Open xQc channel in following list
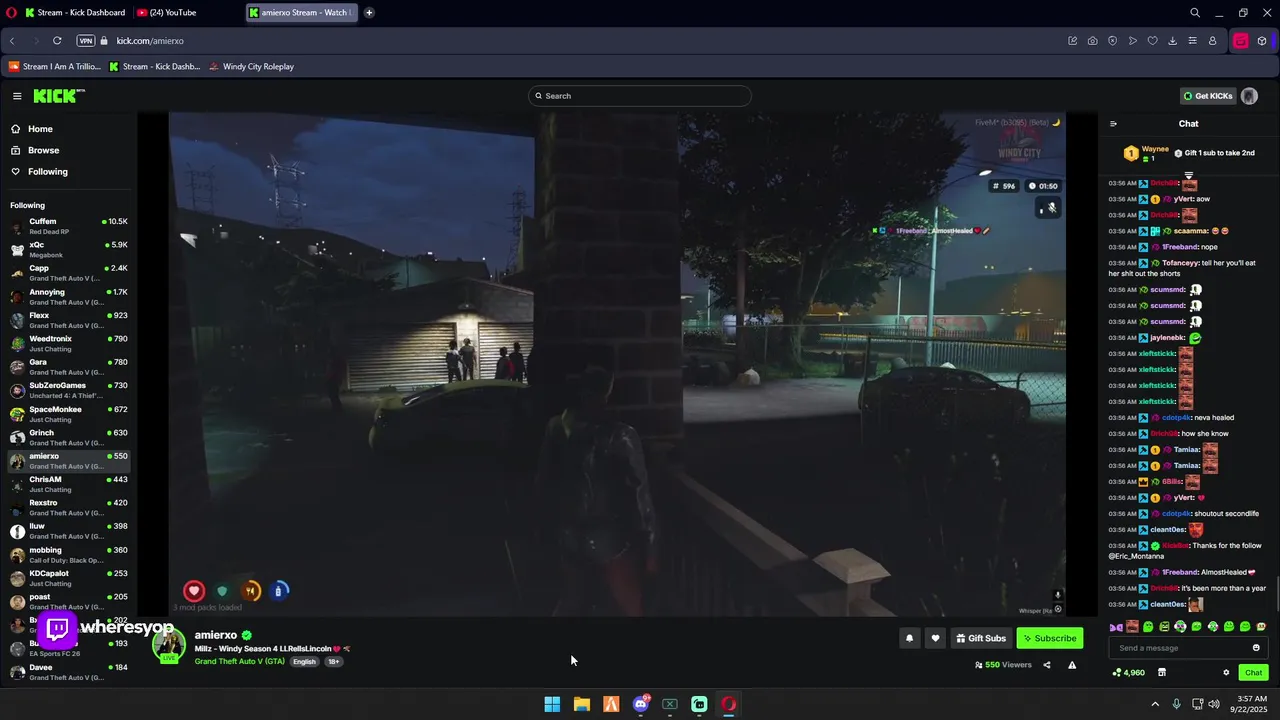This screenshot has height=720, width=1280. (68, 249)
